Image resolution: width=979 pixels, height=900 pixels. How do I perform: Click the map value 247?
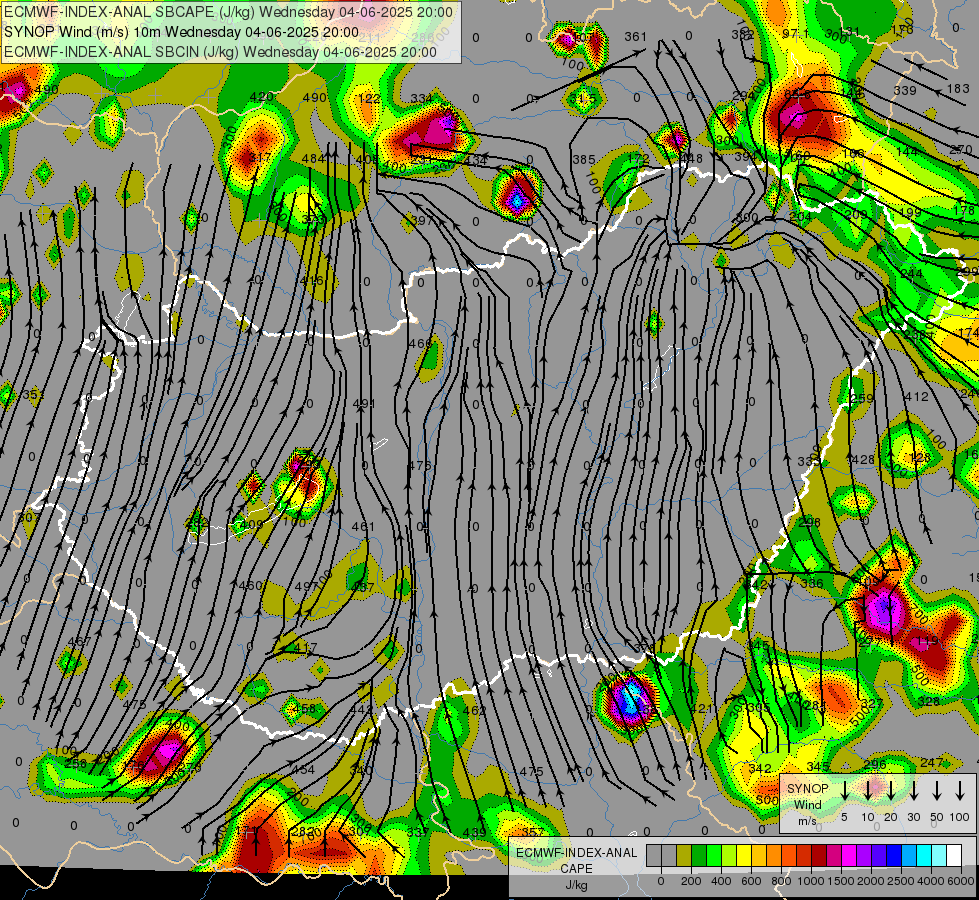932,763
